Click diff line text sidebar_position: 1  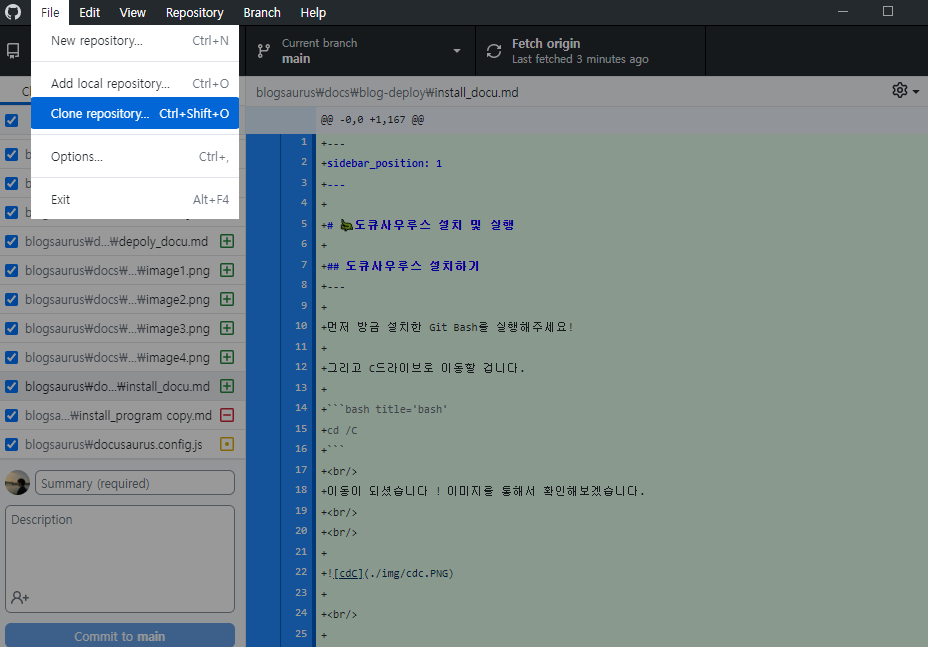pos(384,163)
